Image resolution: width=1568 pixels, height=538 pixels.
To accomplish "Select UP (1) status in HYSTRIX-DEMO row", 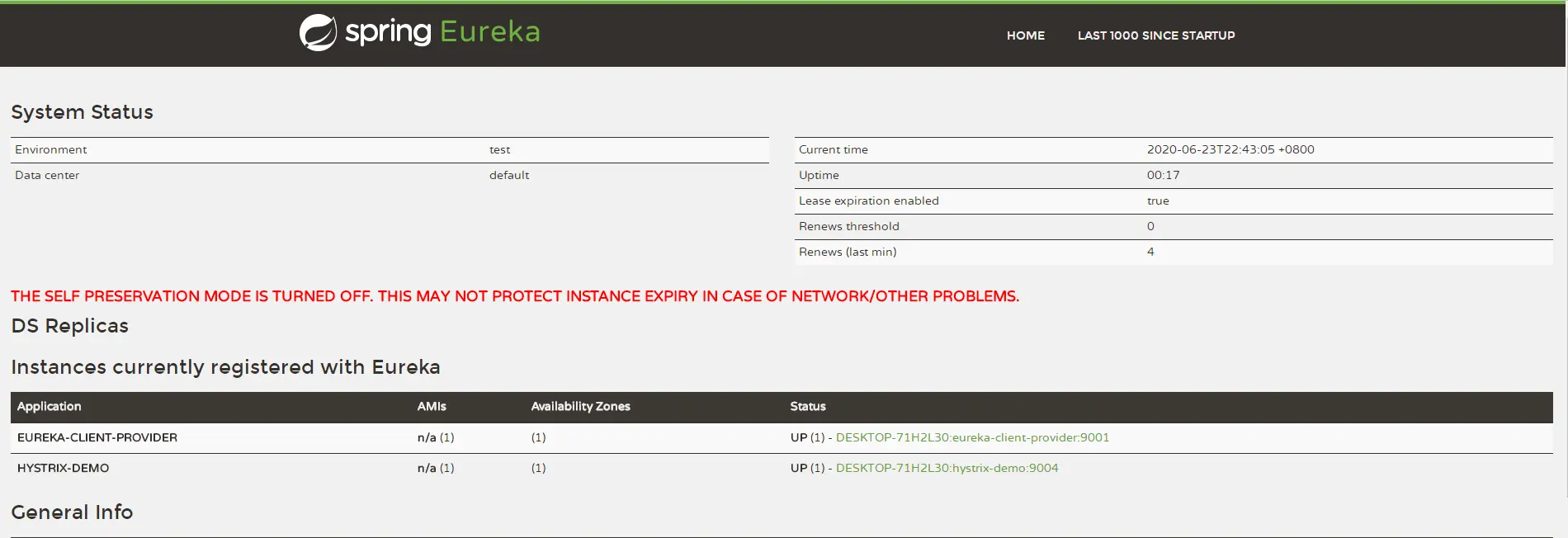I will click(x=807, y=468).
